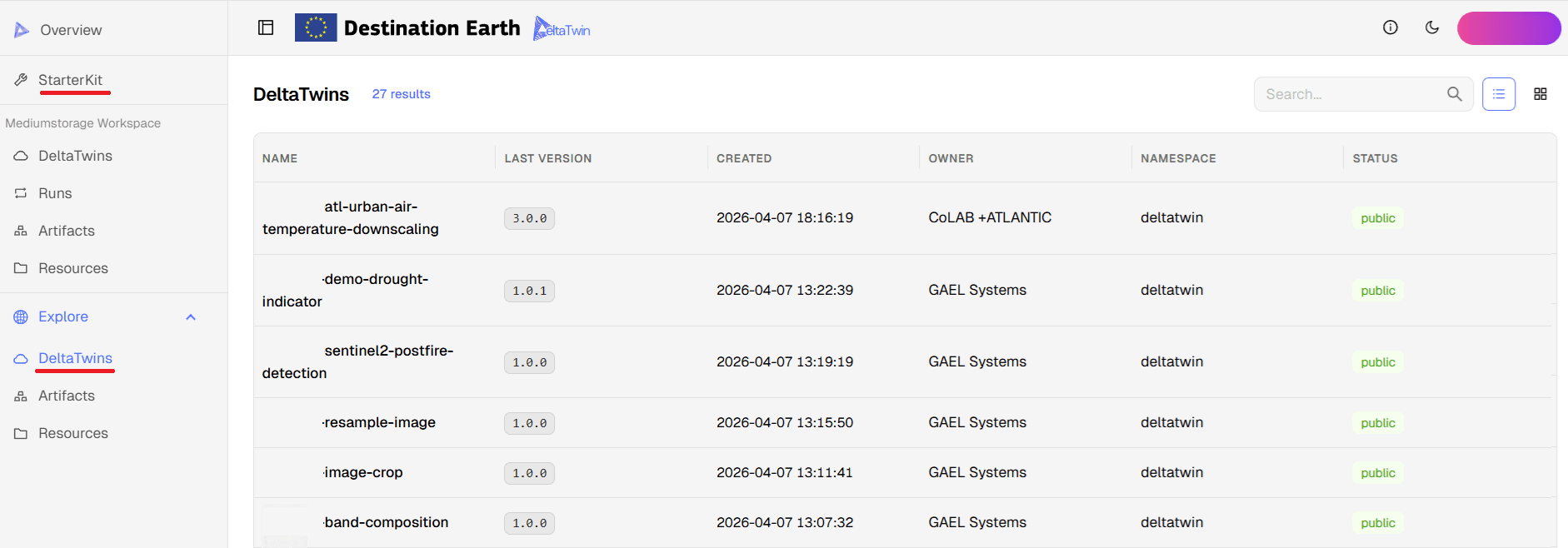Open the sentinel2-postfire-detection entry
The width and height of the screenshot is (1568, 548).
click(358, 361)
